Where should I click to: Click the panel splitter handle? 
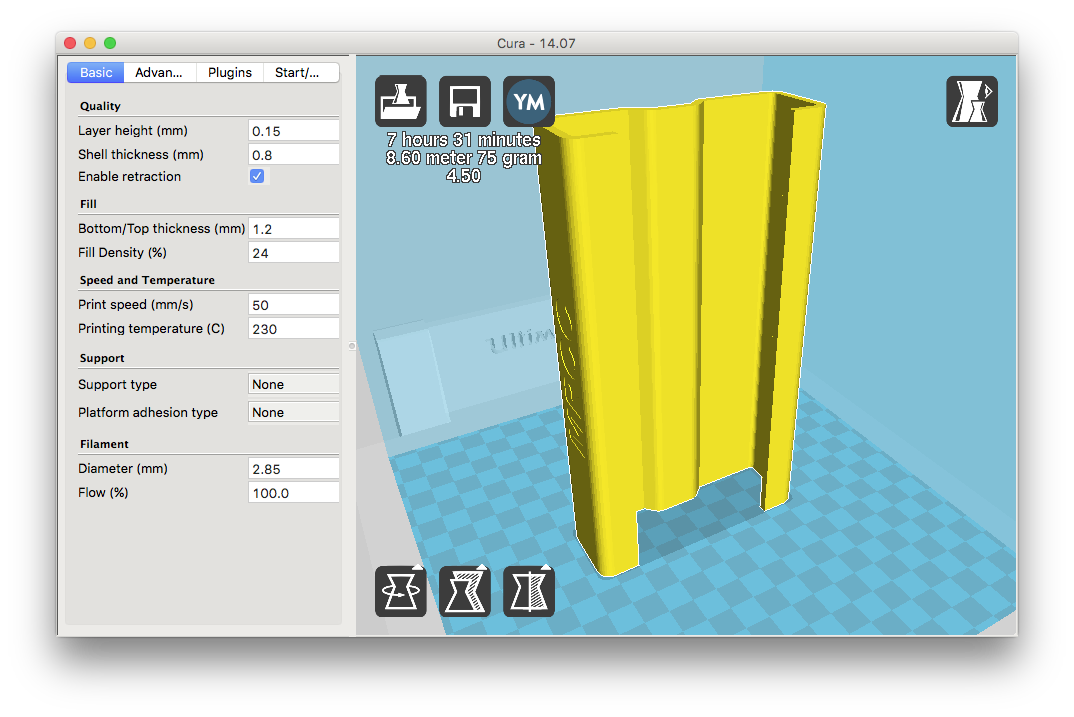click(350, 346)
